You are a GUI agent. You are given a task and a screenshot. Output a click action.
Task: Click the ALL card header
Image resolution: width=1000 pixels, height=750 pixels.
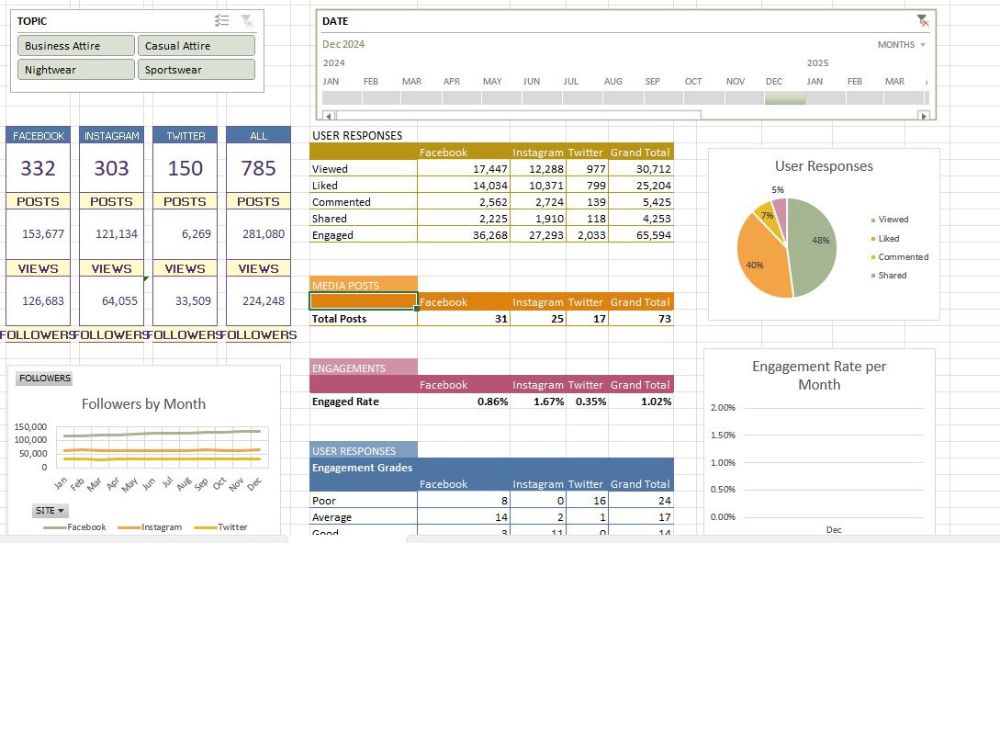click(258, 136)
